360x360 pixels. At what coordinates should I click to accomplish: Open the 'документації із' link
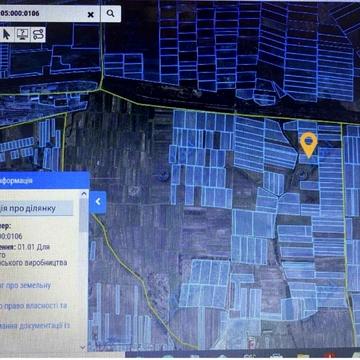35,326
